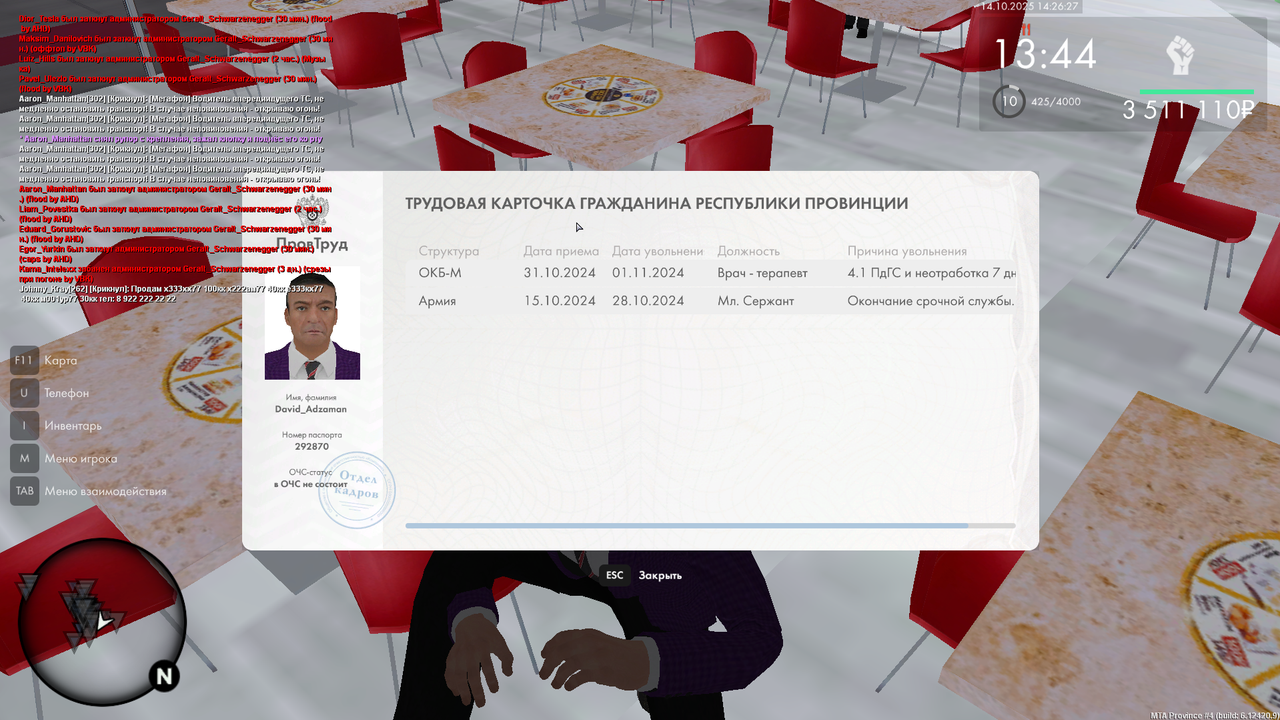The width and height of the screenshot is (1280, 720).
Task: Click hire date 31.10.2024
Action: [560, 273]
